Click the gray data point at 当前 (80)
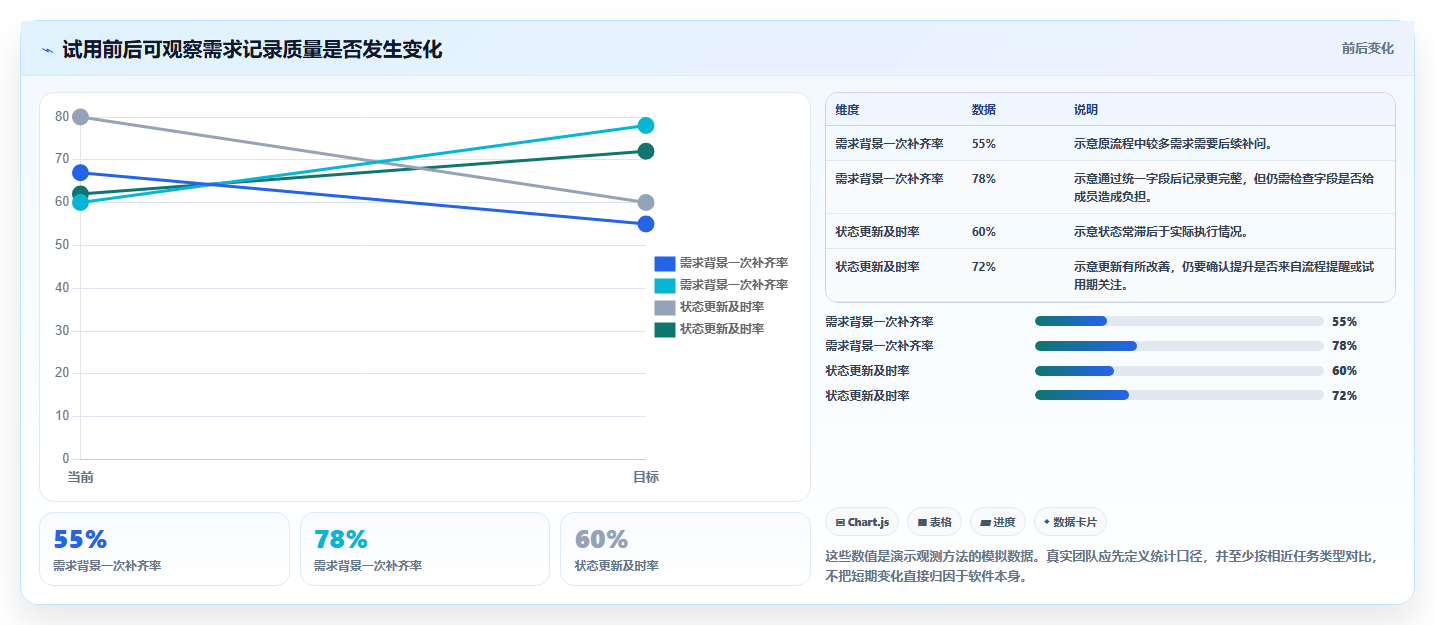 coord(81,117)
